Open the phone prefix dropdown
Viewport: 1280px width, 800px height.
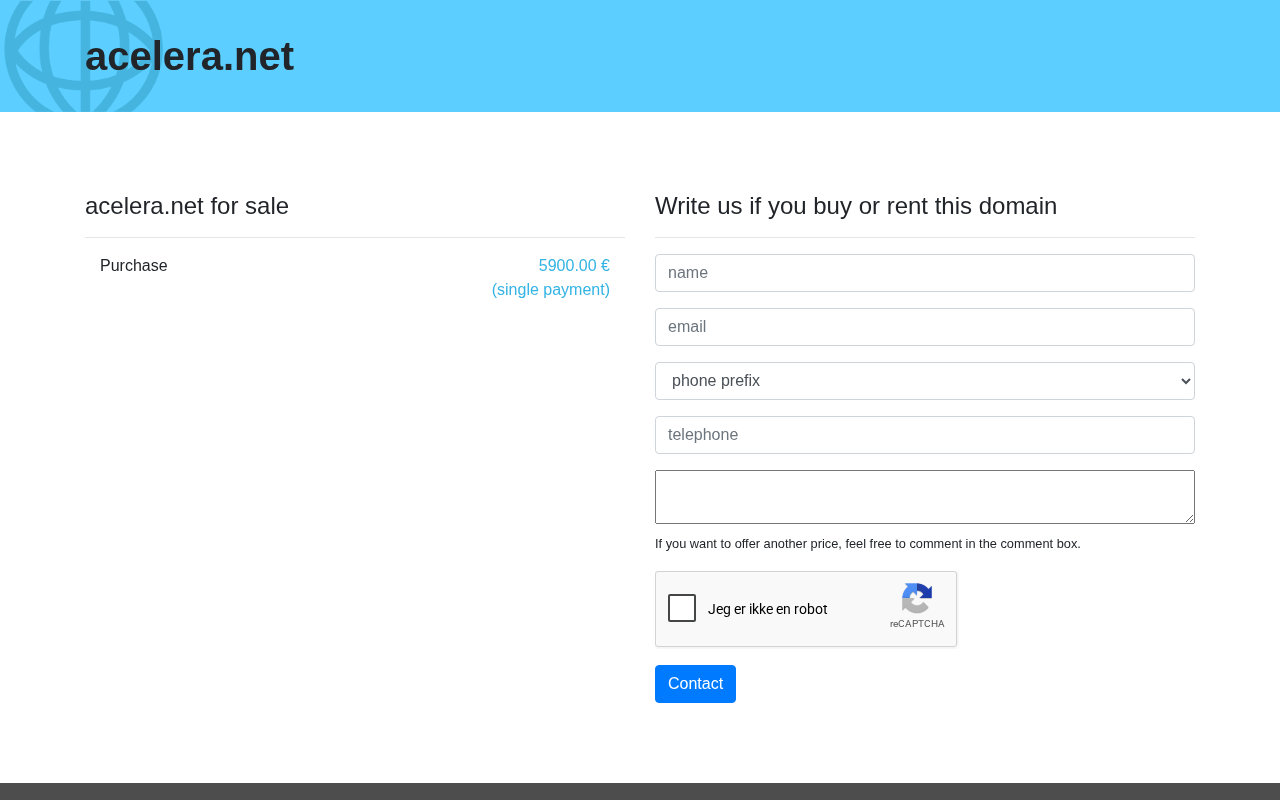point(925,381)
